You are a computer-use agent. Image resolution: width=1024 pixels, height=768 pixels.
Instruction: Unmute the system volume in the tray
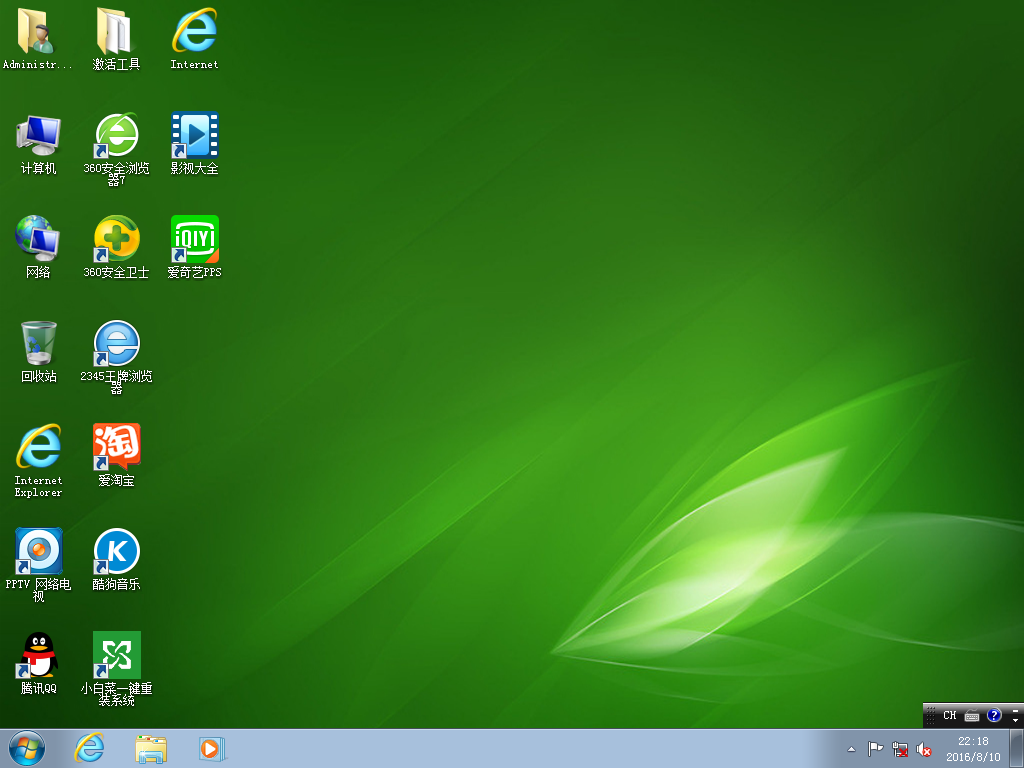click(925, 748)
